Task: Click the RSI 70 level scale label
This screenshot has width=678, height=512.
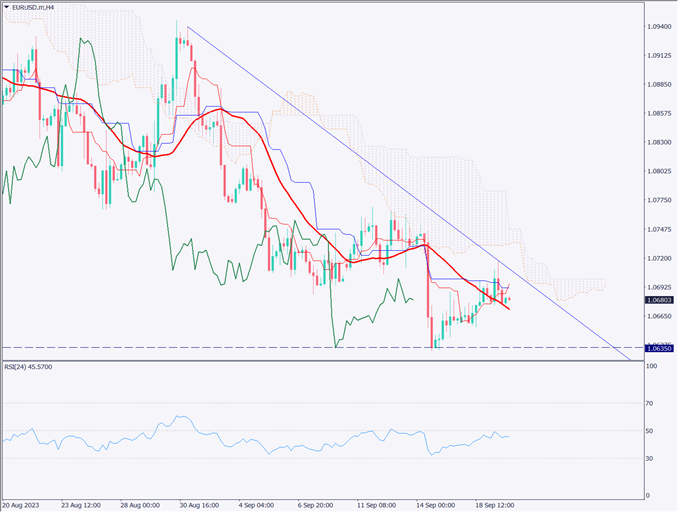Action: [650, 403]
